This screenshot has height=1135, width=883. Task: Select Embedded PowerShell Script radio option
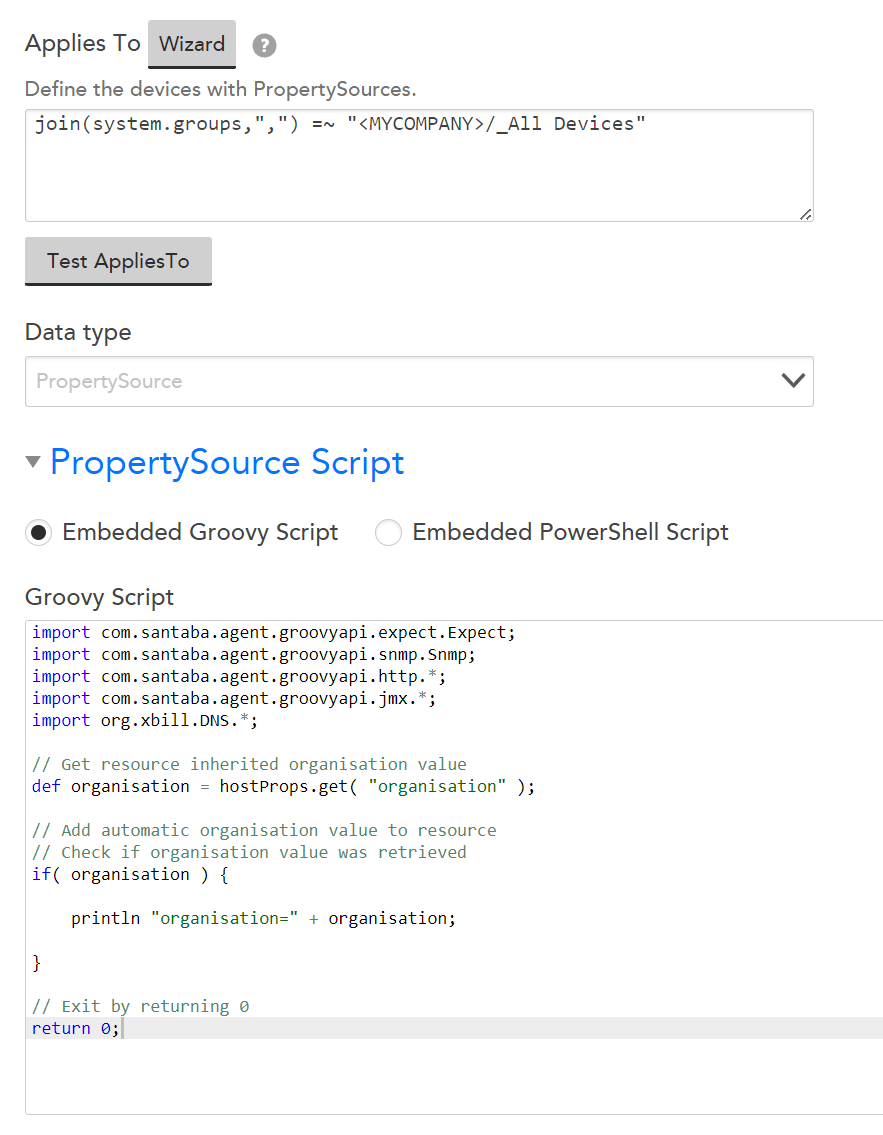click(388, 533)
